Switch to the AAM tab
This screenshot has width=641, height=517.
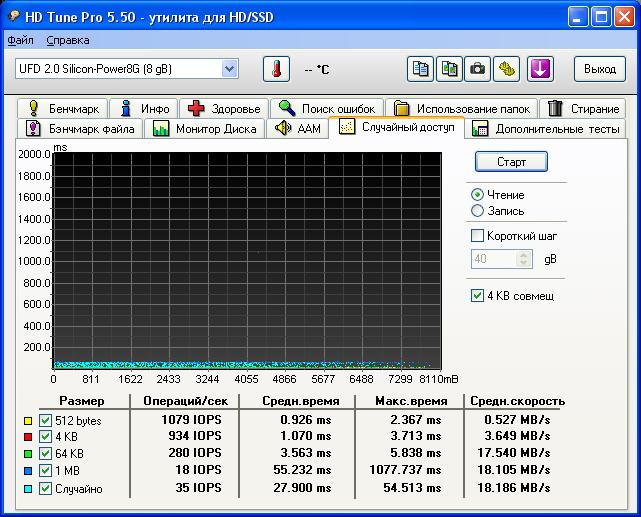(297, 129)
